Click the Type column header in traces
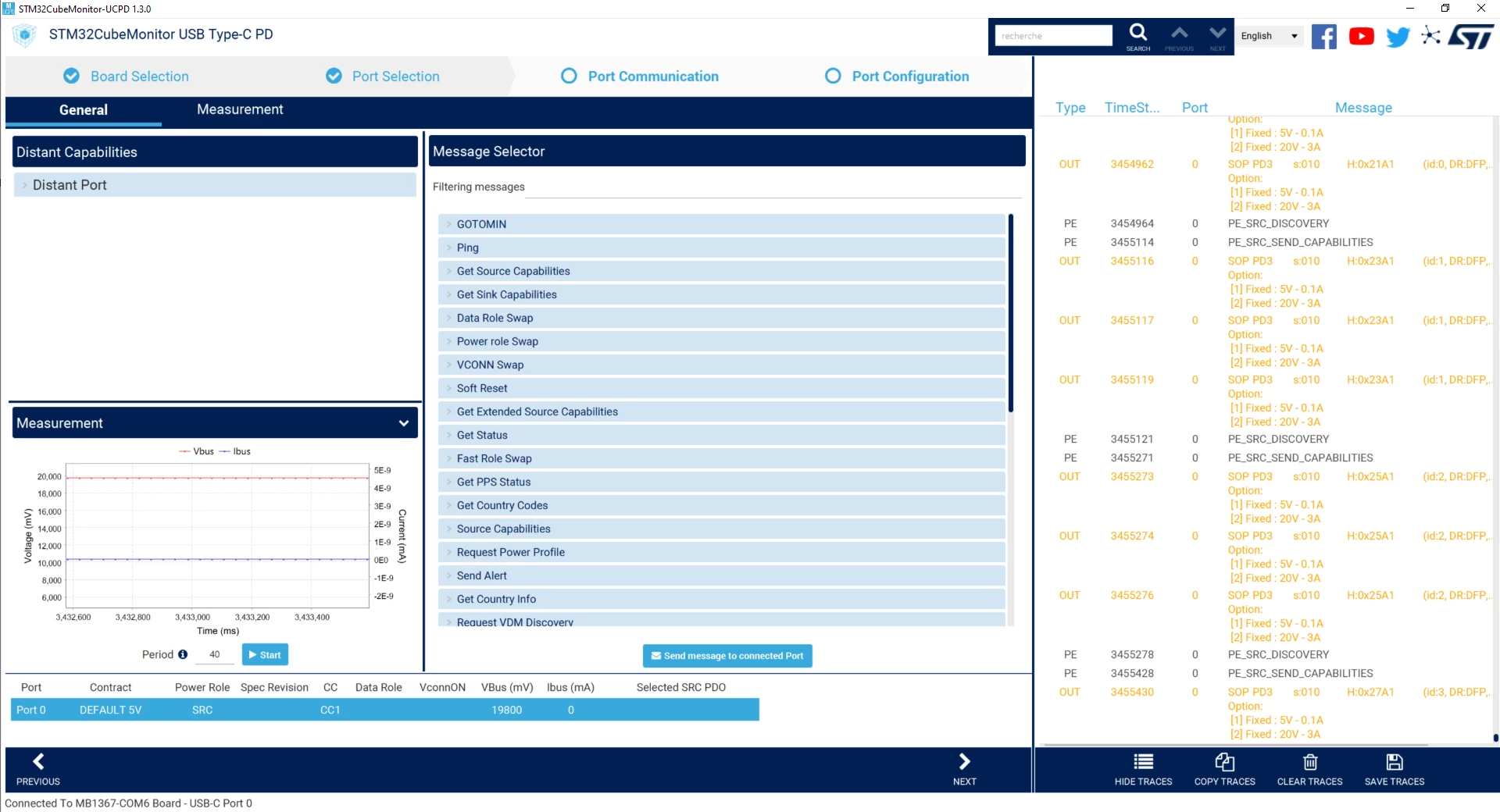Screen dimensions: 1500x812 [1070, 108]
